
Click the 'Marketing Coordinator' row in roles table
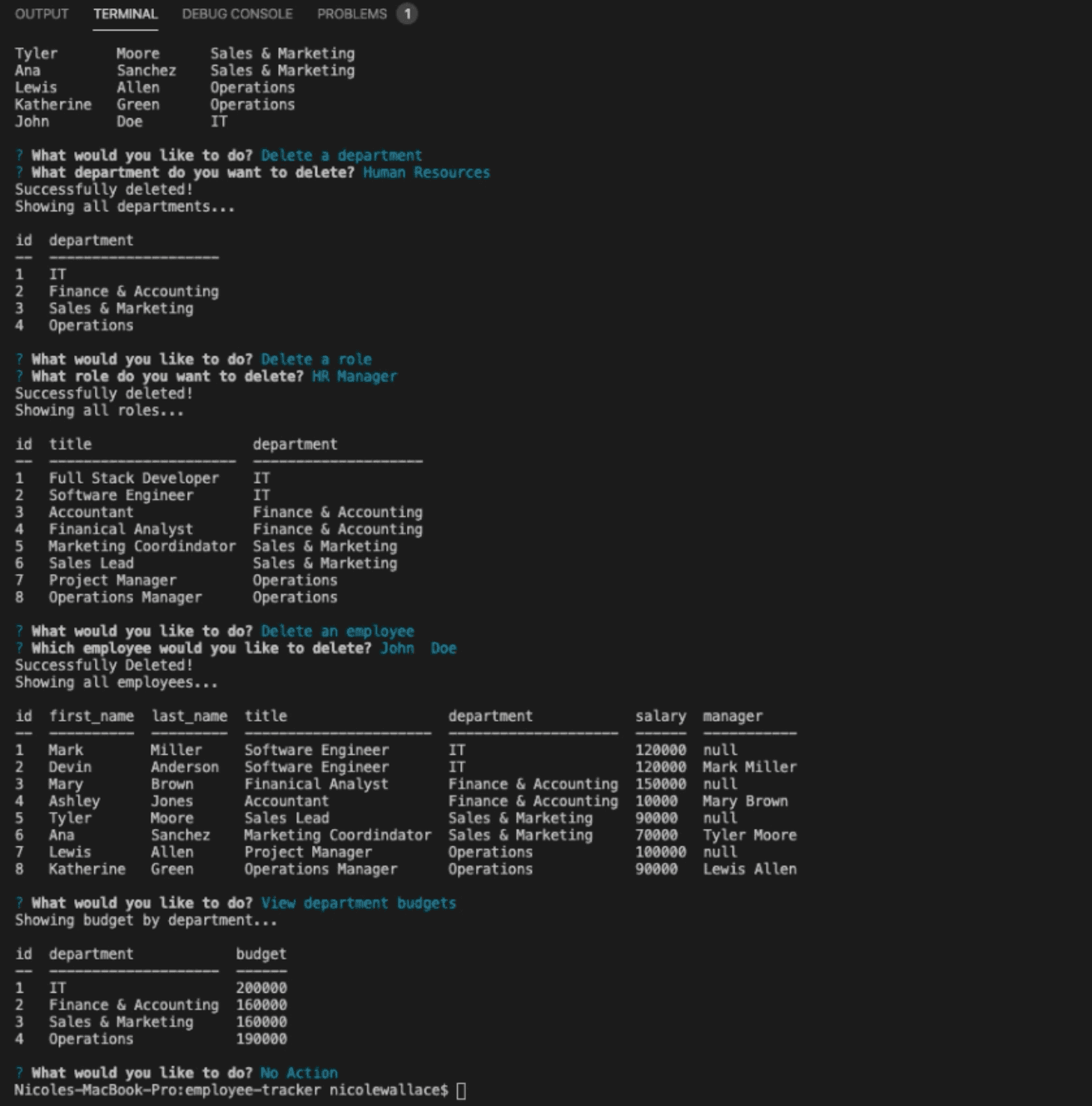pos(219,547)
